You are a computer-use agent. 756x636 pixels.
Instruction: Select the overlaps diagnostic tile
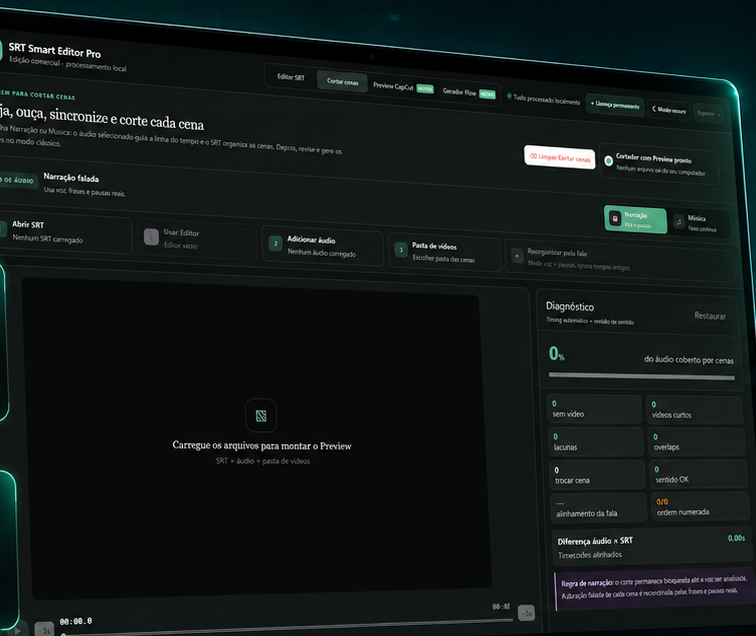(696, 443)
